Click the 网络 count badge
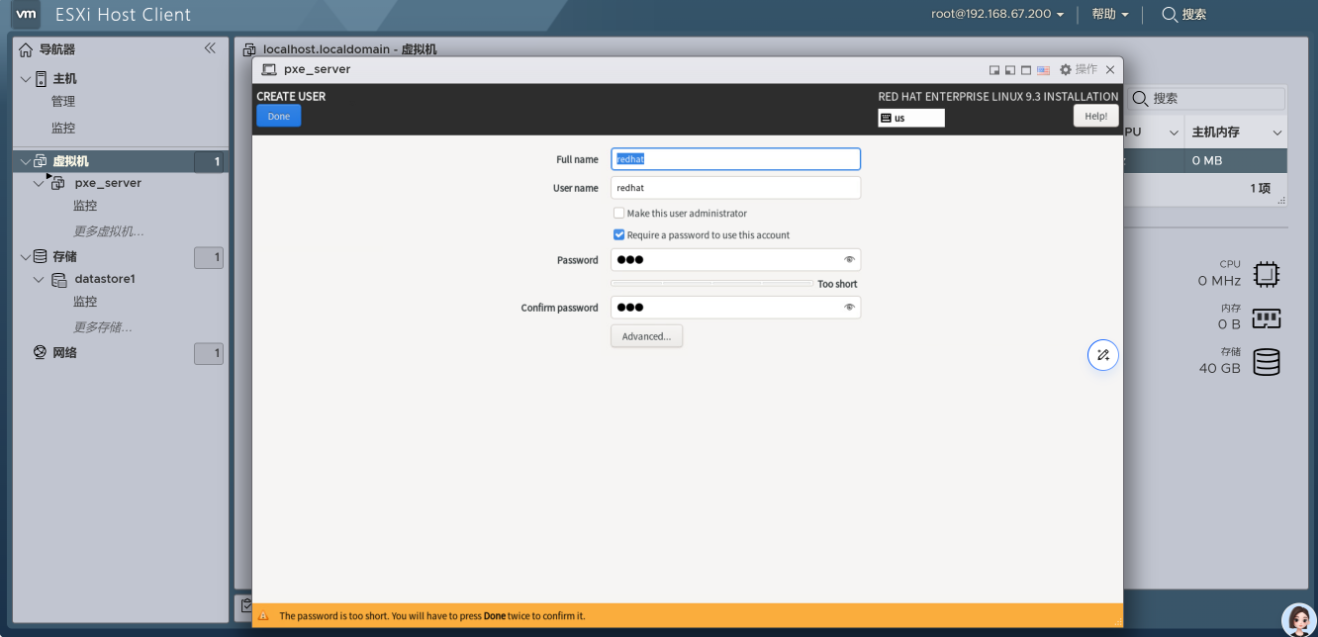Screen dimensions: 1318x637 [209, 354]
